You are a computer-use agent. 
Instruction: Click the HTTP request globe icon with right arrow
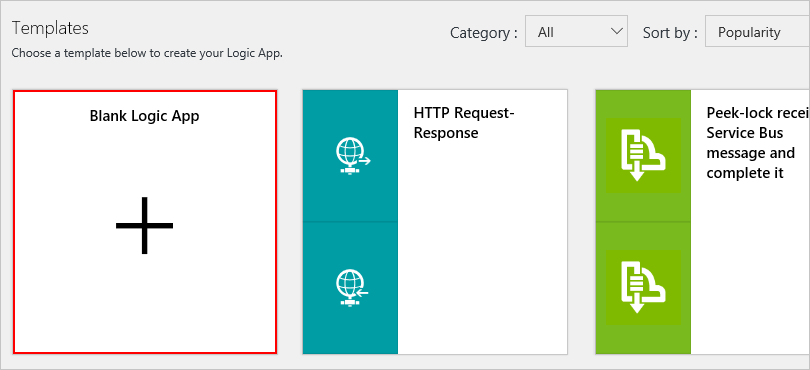[352, 156]
